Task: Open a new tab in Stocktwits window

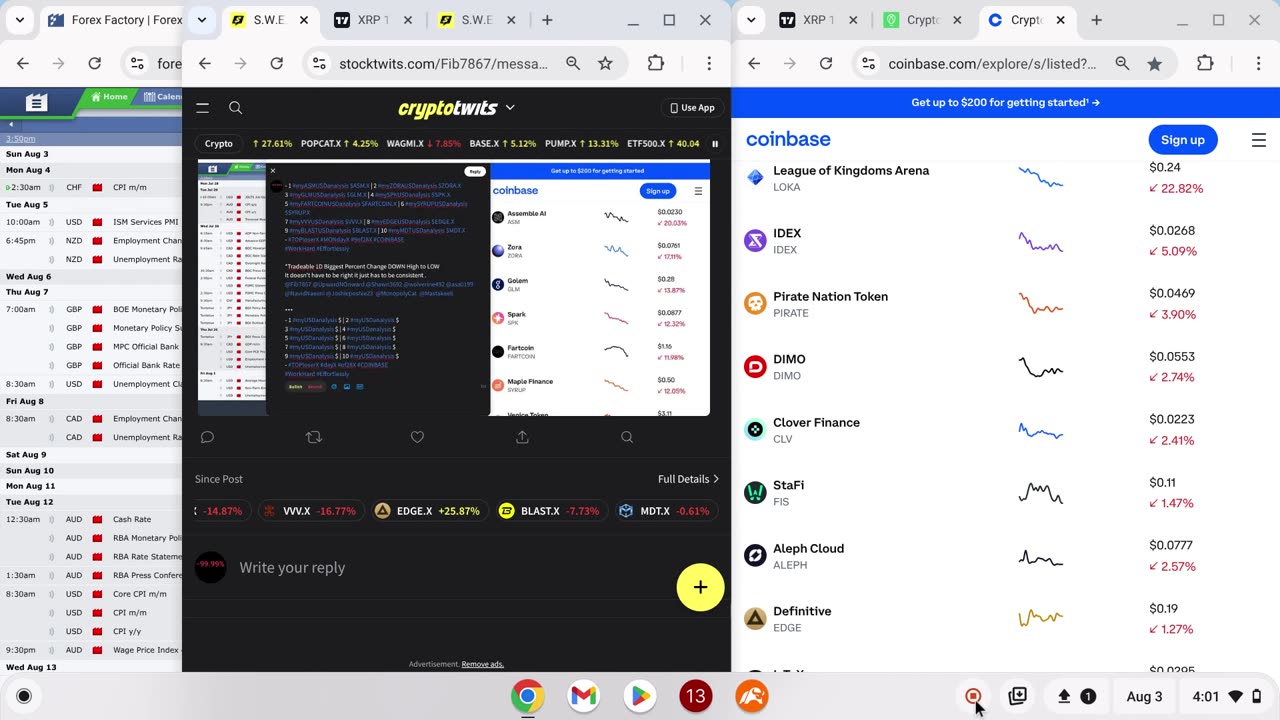Action: [x=547, y=20]
